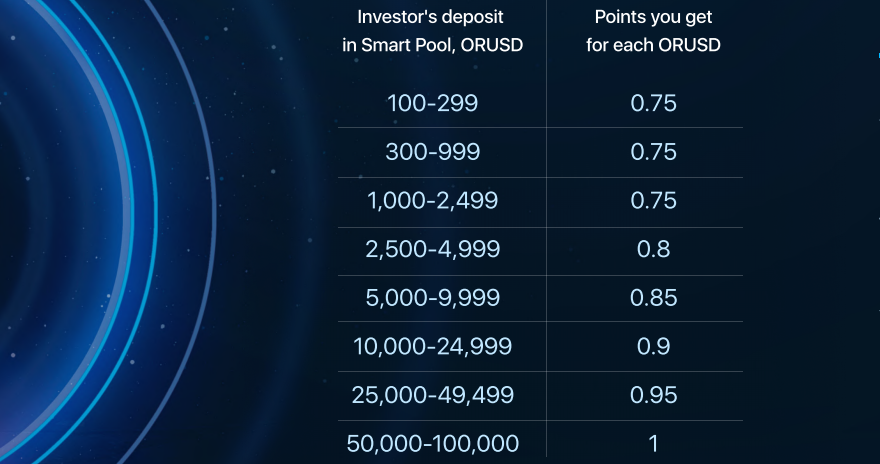Select the 10,000-24,999 deposit range cell

(432, 346)
